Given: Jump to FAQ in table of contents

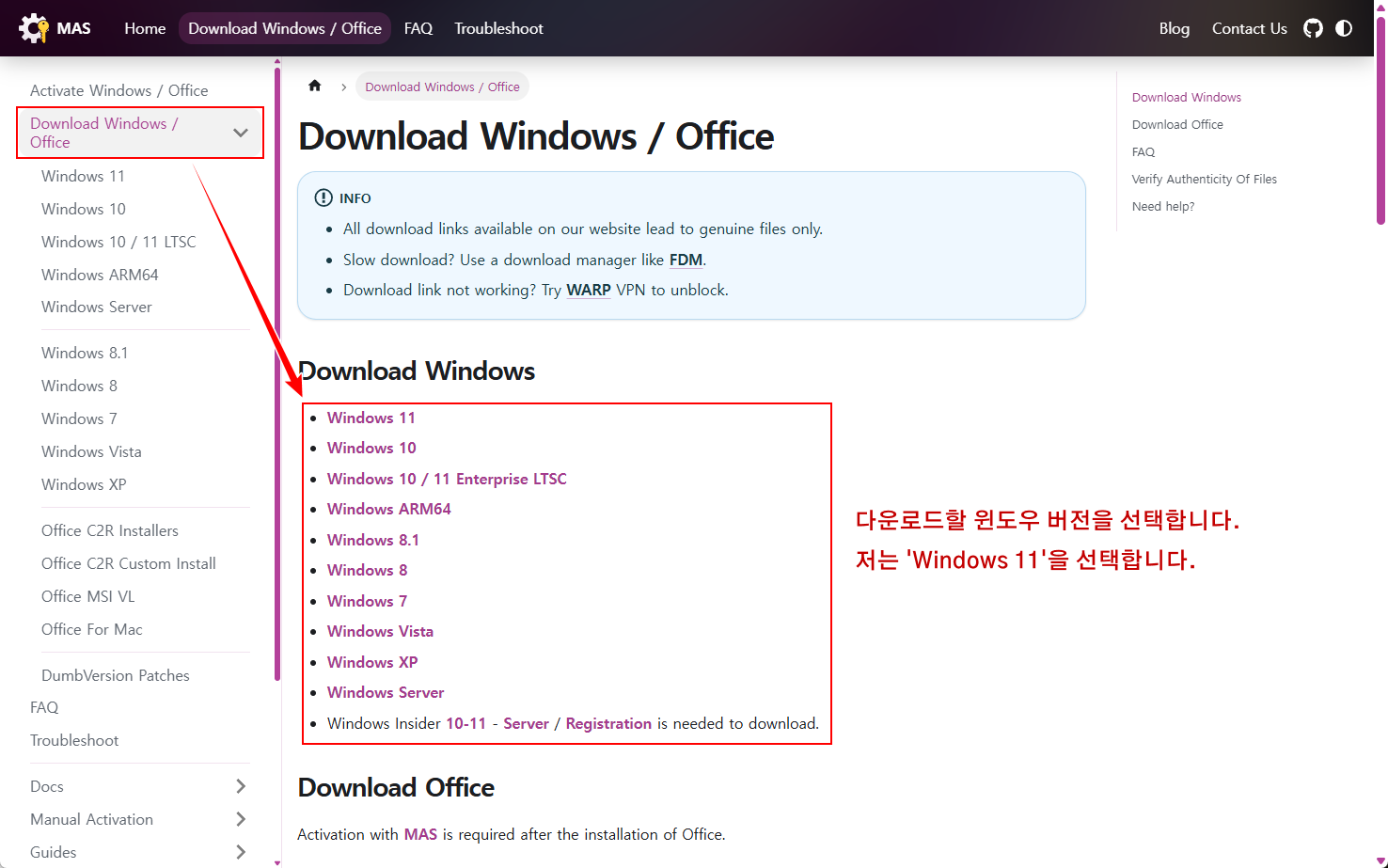Looking at the screenshot, I should [x=1144, y=151].
